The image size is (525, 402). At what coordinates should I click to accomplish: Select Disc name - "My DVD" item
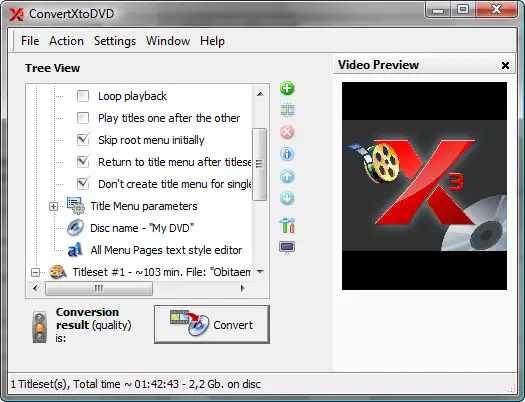(142, 228)
